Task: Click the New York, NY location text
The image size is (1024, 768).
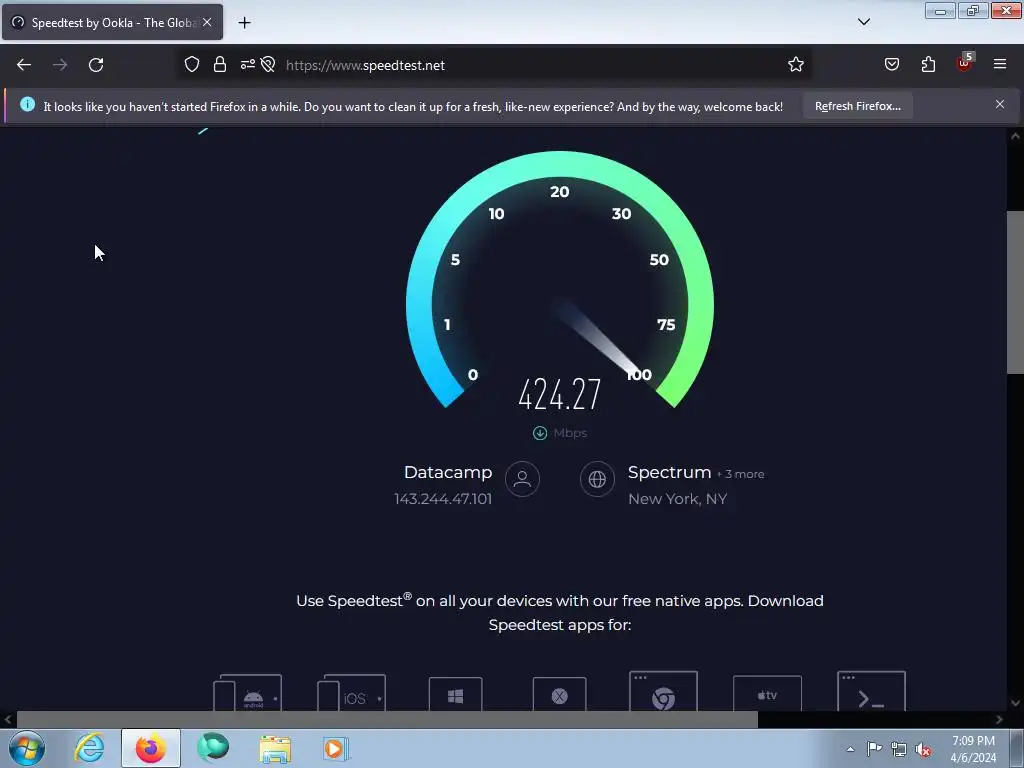Action: pos(677,499)
